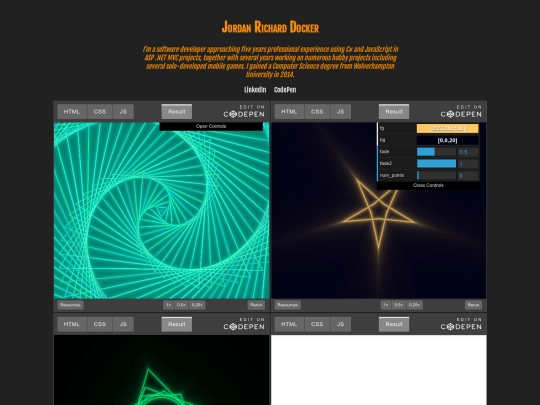Edit the fade2 value field showing 1

click(468, 164)
